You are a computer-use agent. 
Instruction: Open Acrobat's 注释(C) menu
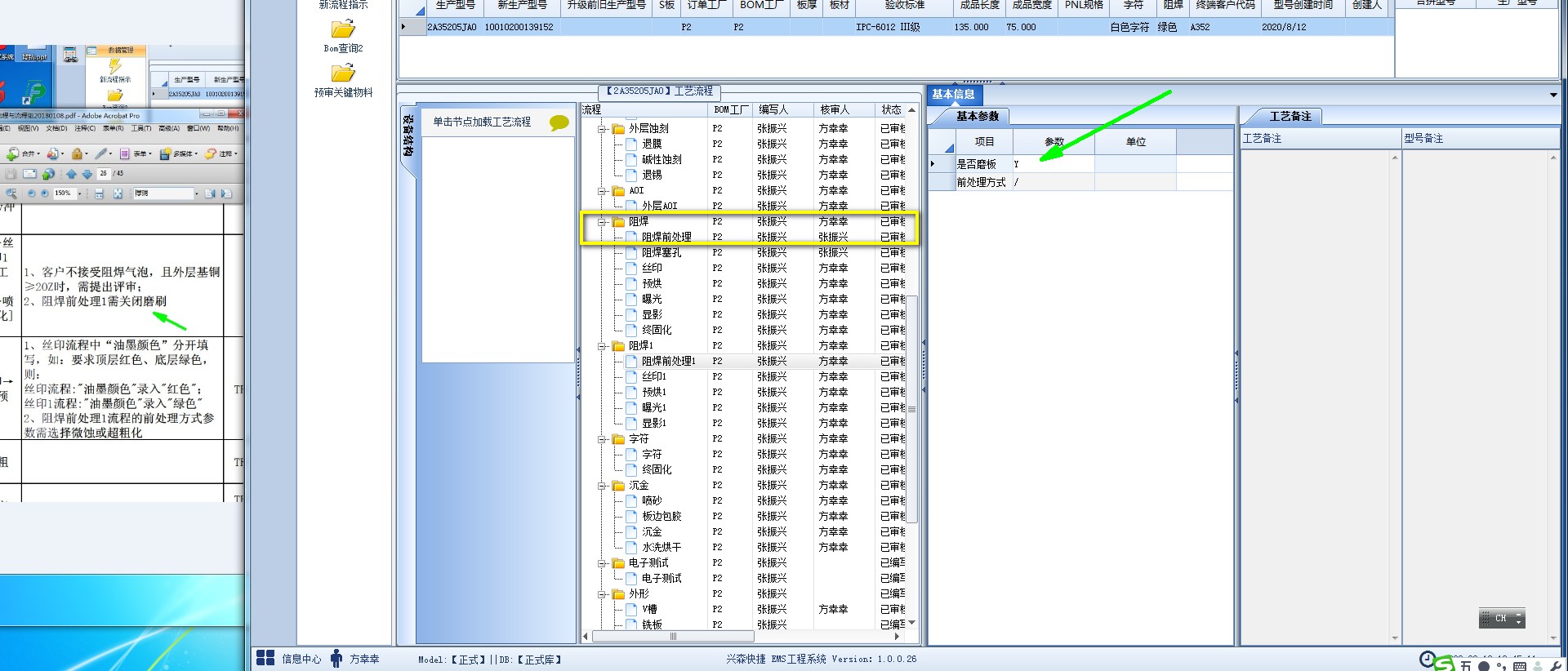[x=85, y=128]
